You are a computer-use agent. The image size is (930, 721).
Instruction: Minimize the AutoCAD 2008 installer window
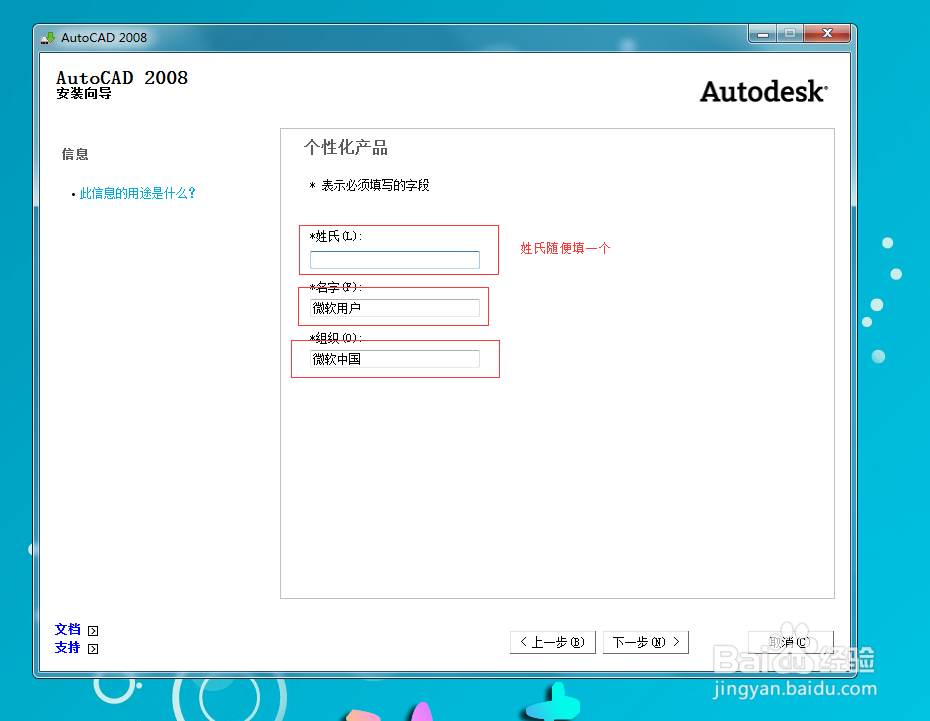pos(763,34)
